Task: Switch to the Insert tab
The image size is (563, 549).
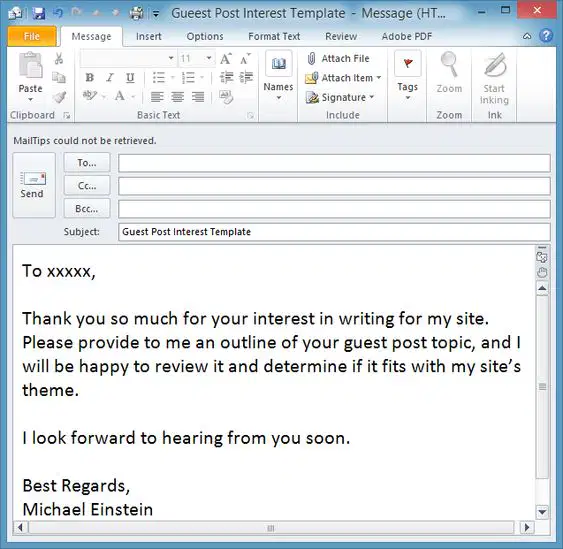Action: click(149, 36)
